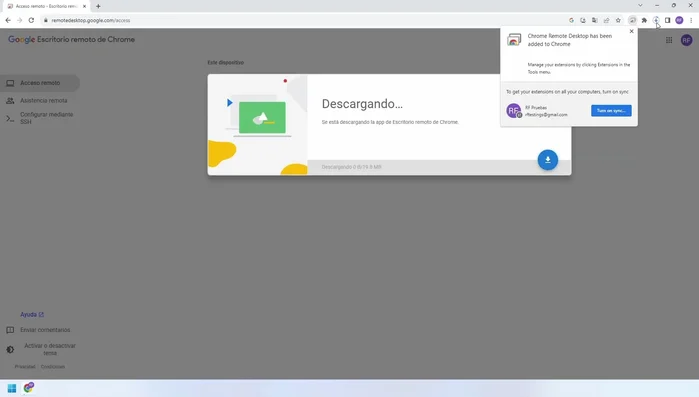Open the Google apps grid
Image resolution: width=699 pixels, height=397 pixels.
click(669, 40)
